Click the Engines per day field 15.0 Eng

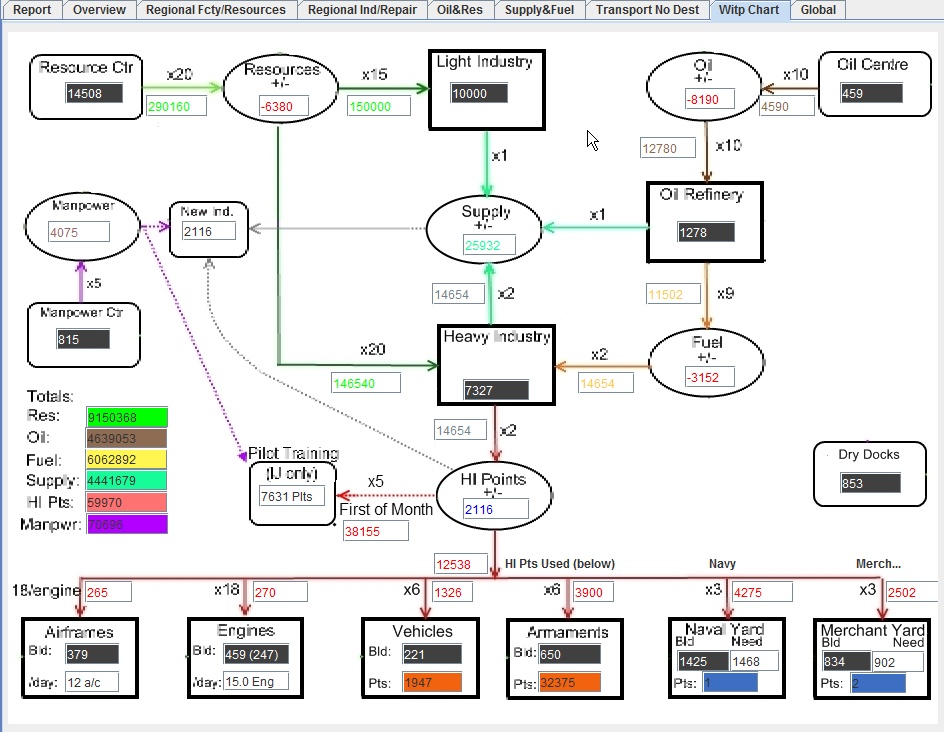[x=256, y=681]
